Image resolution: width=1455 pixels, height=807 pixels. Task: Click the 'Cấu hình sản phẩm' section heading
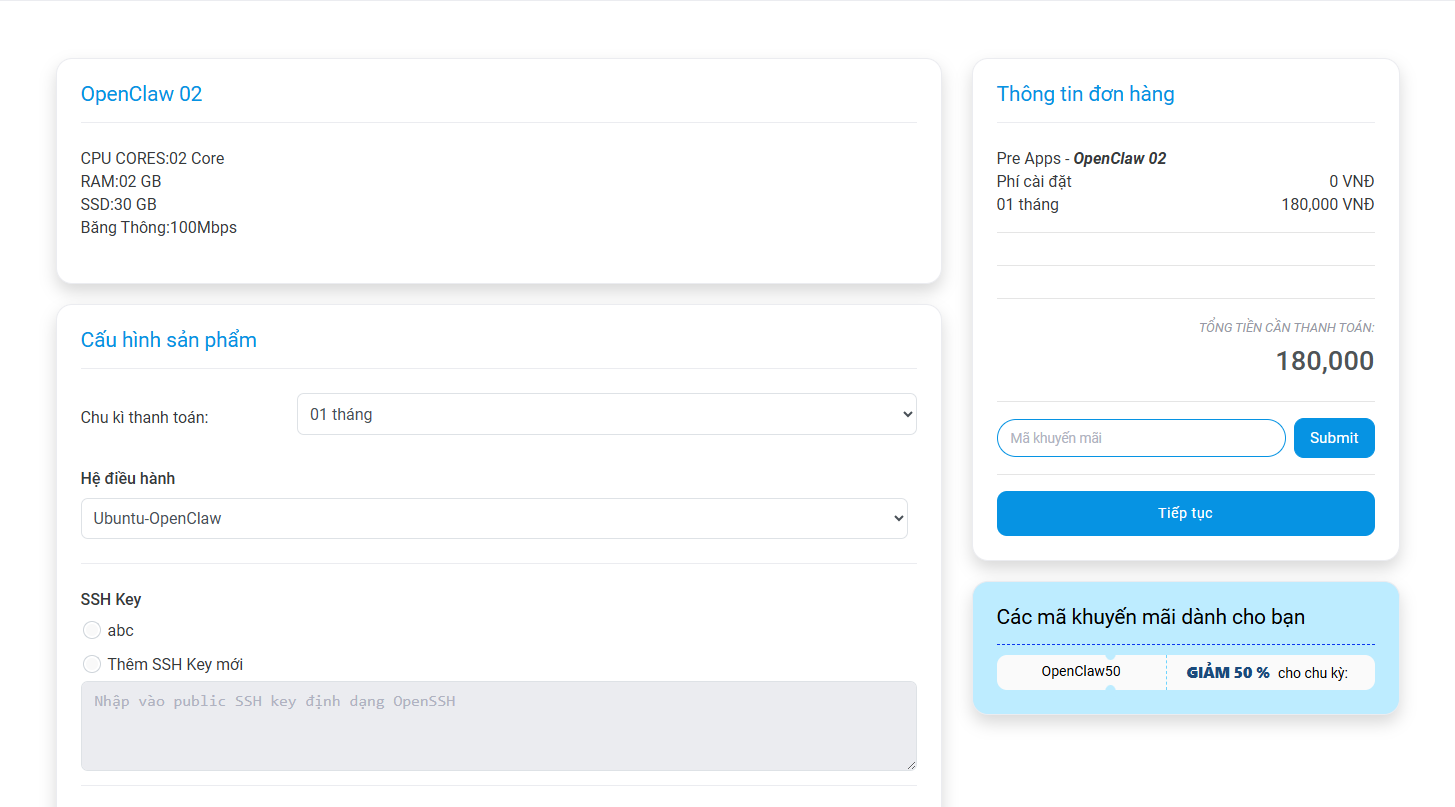coord(168,340)
